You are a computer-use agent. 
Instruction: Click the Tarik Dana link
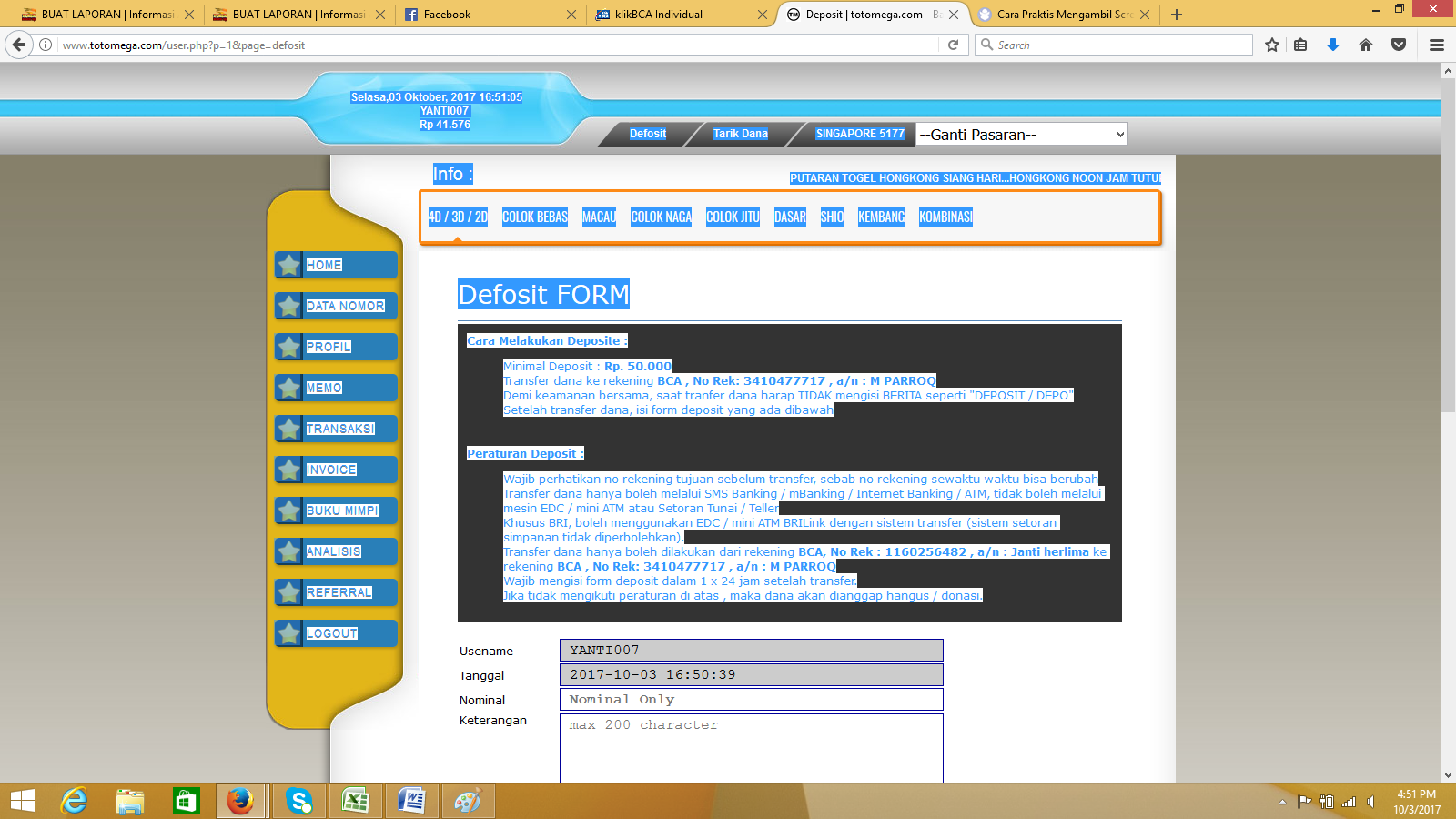740,134
